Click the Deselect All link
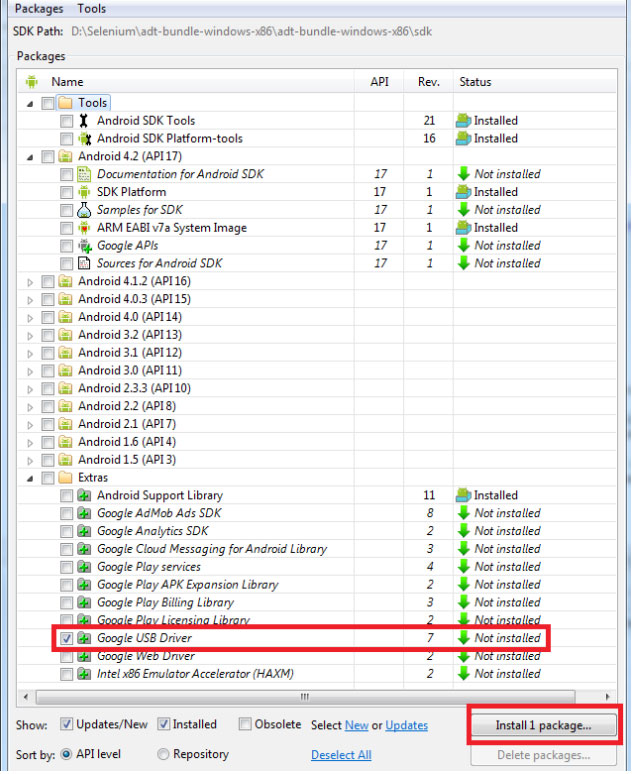 [341, 755]
